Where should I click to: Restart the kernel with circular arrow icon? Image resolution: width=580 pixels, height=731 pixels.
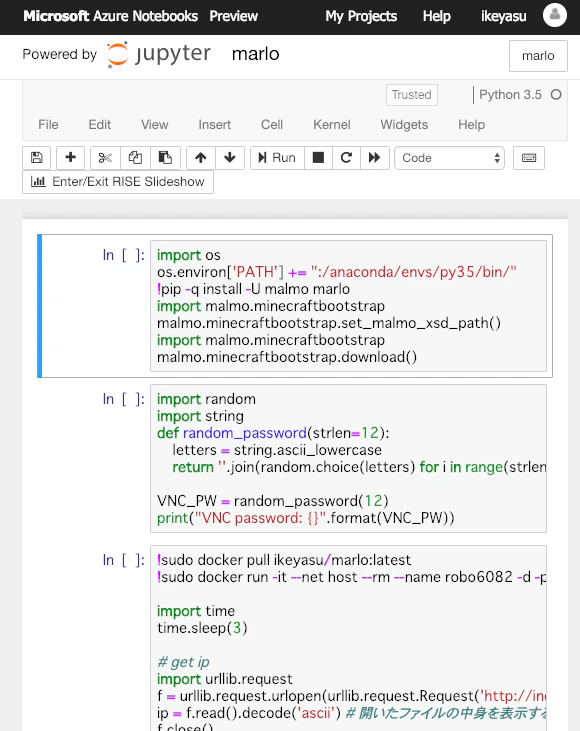pos(346,158)
